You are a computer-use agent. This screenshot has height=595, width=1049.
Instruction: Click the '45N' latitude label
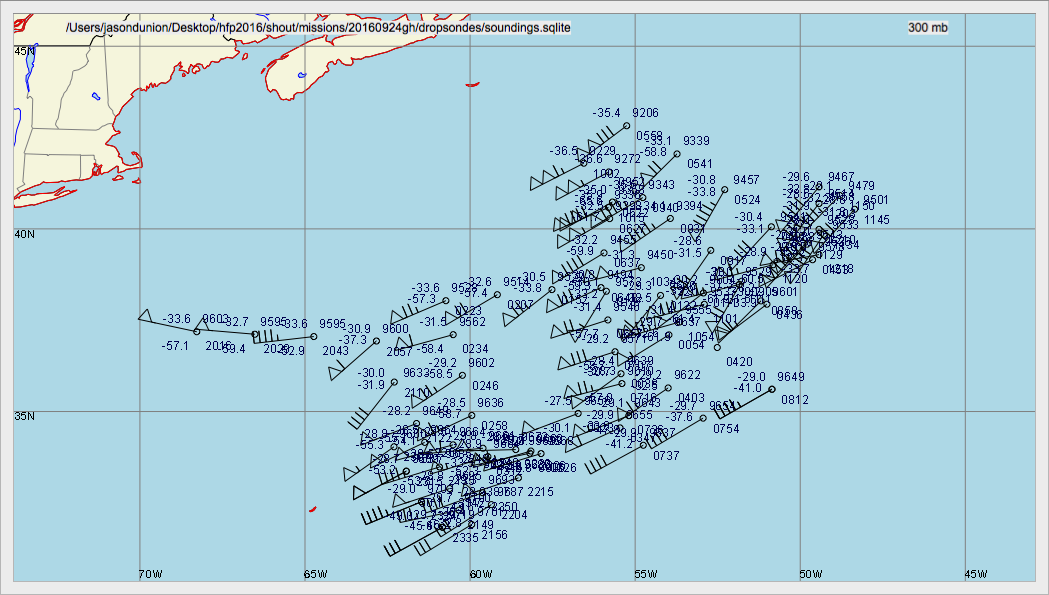[25, 52]
